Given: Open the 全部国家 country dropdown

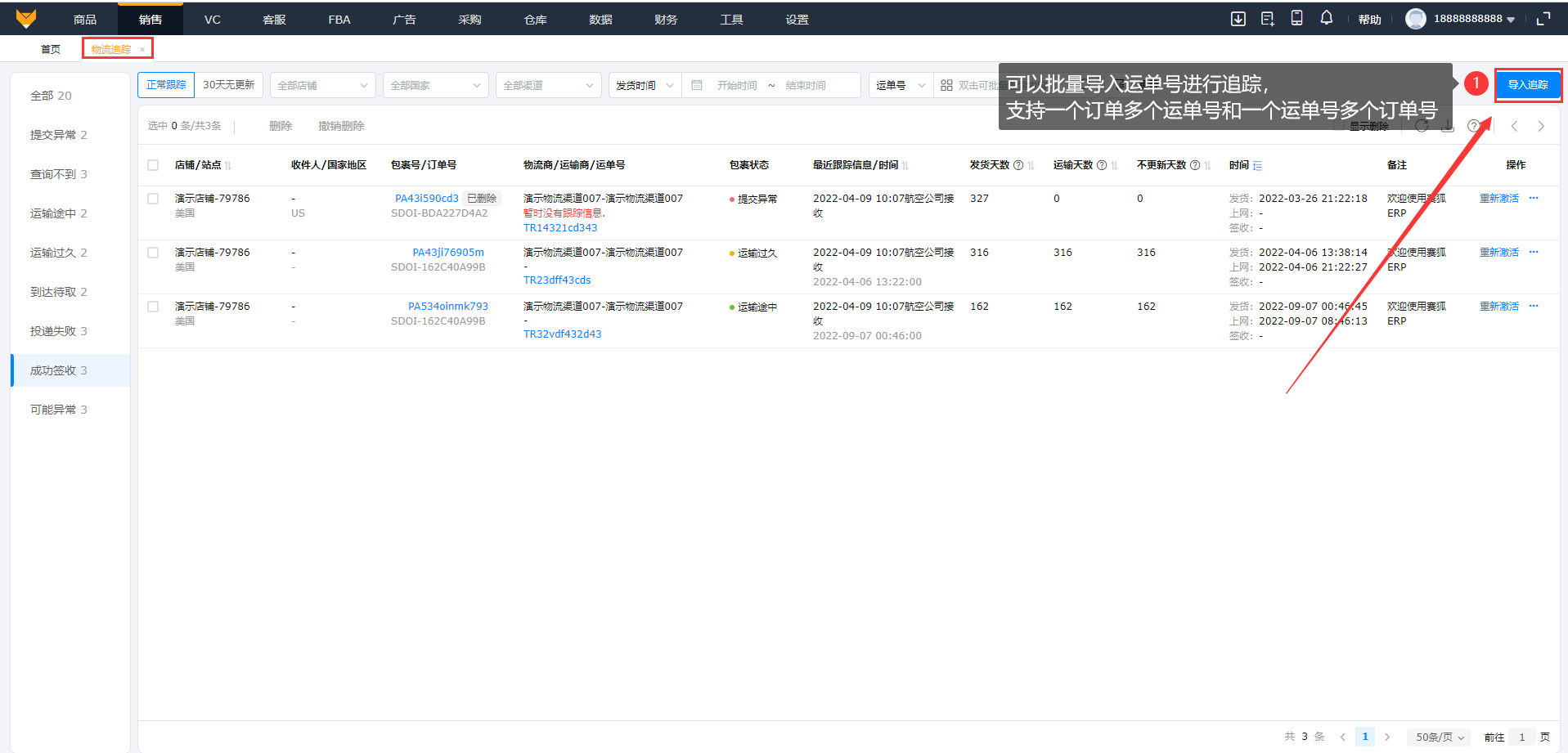Looking at the screenshot, I should point(435,85).
